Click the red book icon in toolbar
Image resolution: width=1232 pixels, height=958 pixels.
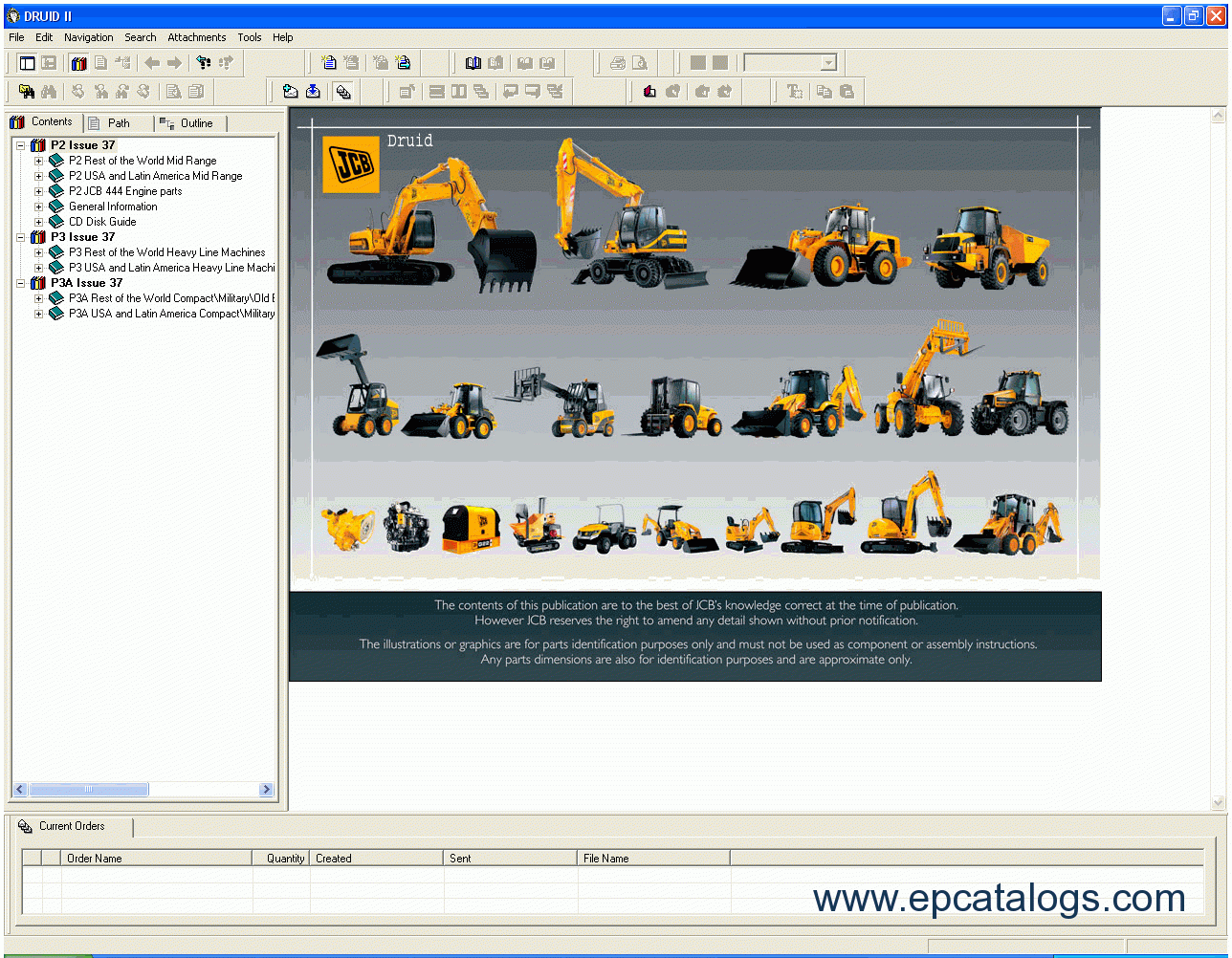pyautogui.click(x=650, y=92)
